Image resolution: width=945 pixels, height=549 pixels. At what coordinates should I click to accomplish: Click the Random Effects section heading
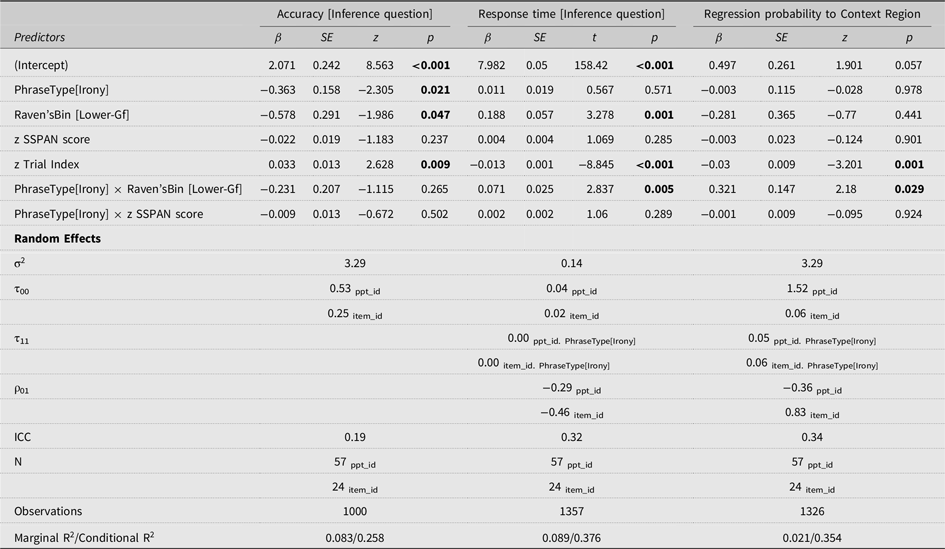click(57, 239)
